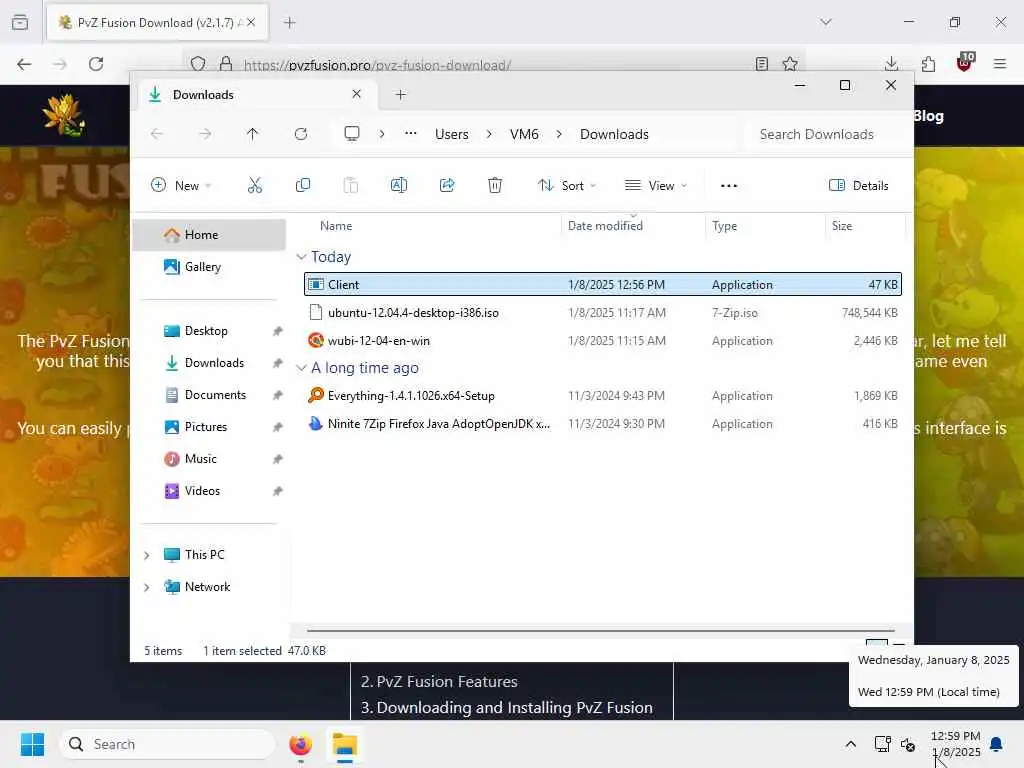Open Firefox hamburger application menu
The width and height of the screenshot is (1024, 768).
(x=1000, y=64)
